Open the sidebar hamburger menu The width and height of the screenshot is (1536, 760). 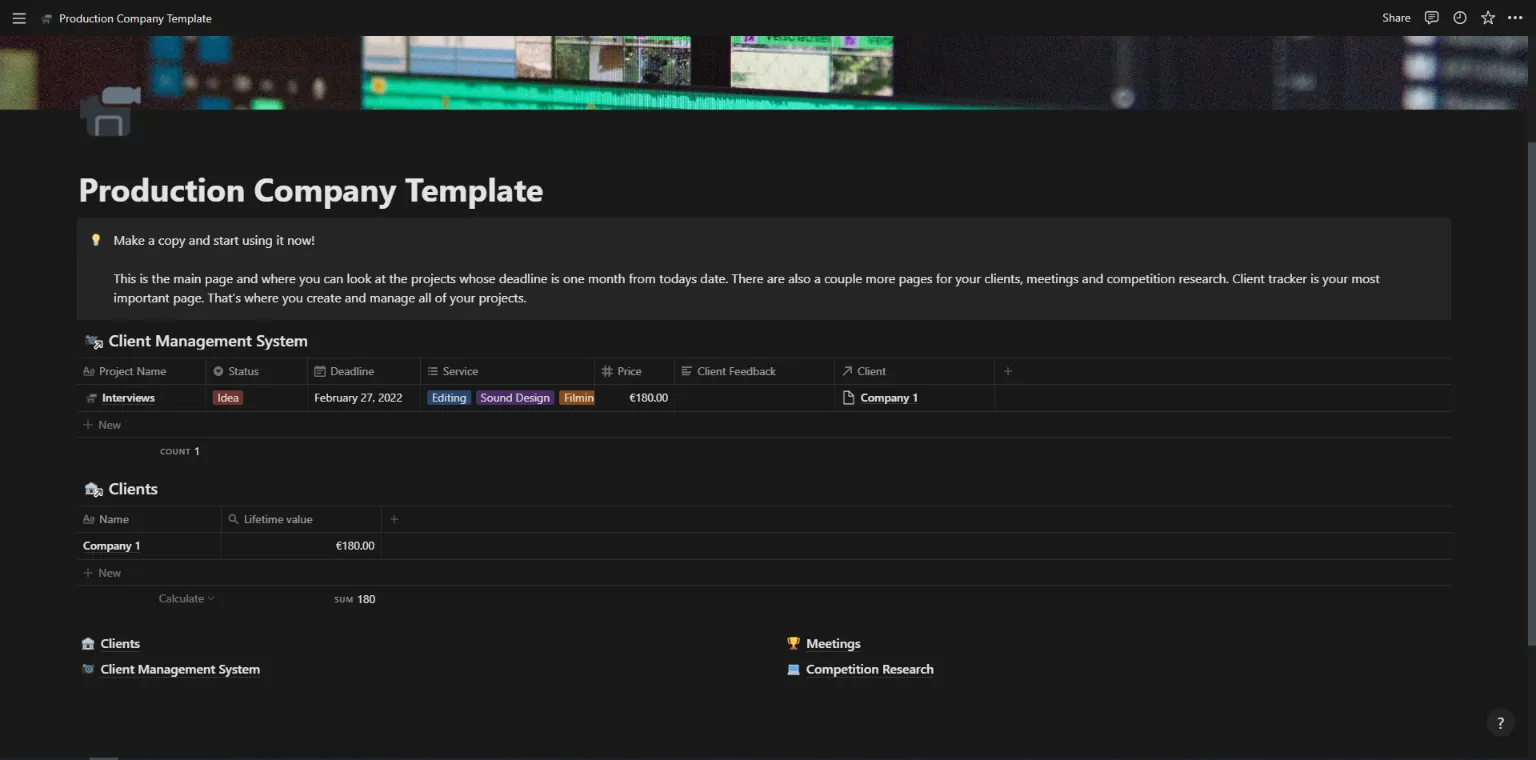tap(18, 18)
